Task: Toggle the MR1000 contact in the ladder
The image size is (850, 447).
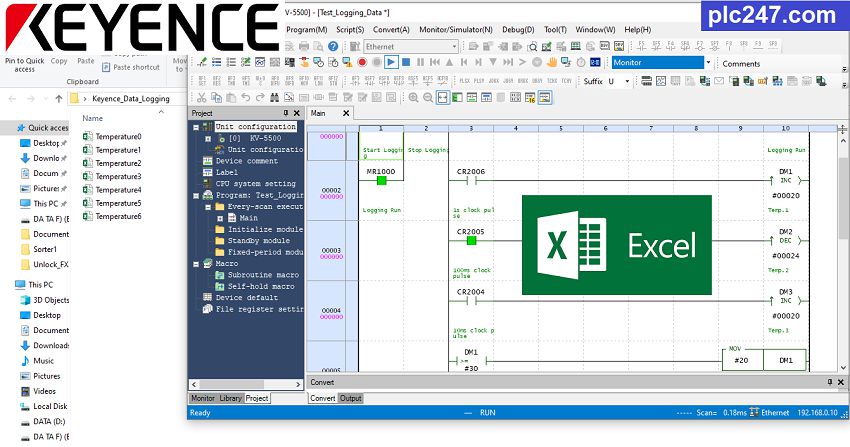Action: click(382, 180)
